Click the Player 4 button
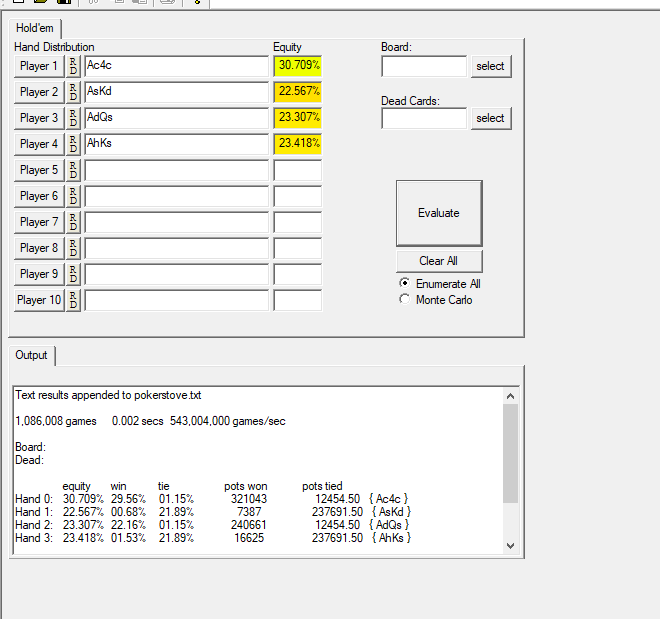The height and width of the screenshot is (619, 660). (39, 144)
